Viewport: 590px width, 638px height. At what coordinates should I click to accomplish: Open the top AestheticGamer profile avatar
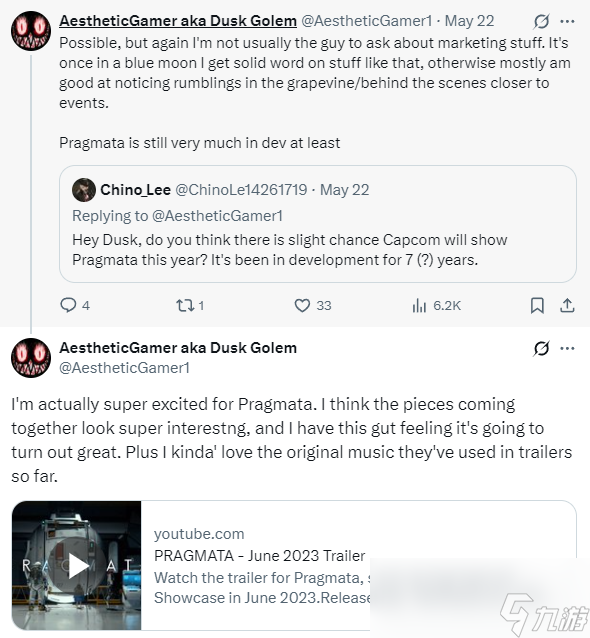point(31,31)
